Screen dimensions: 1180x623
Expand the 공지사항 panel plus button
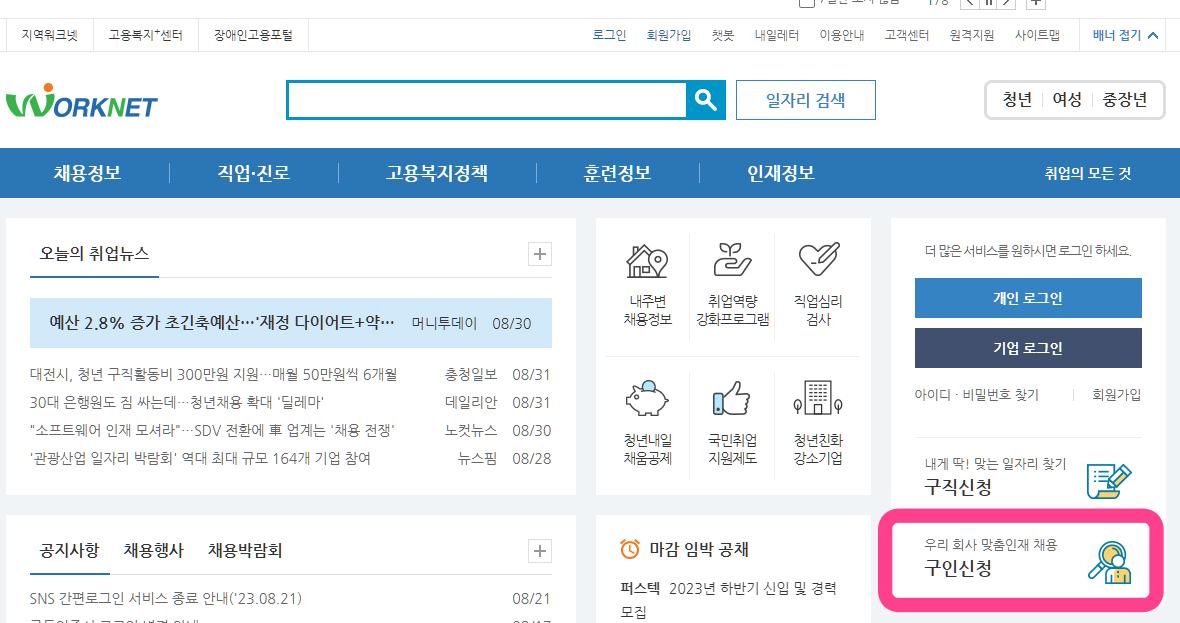point(539,550)
